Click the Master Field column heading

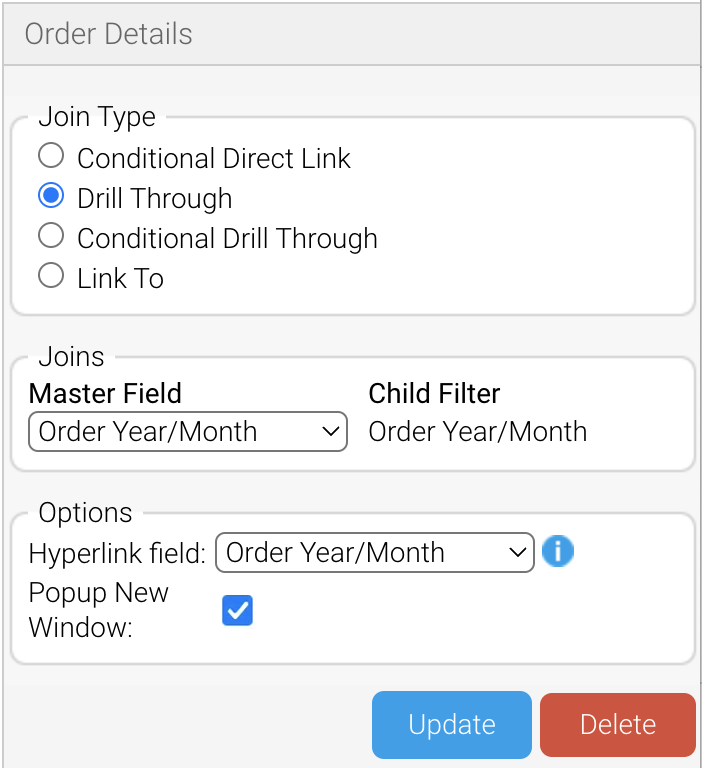(105, 393)
